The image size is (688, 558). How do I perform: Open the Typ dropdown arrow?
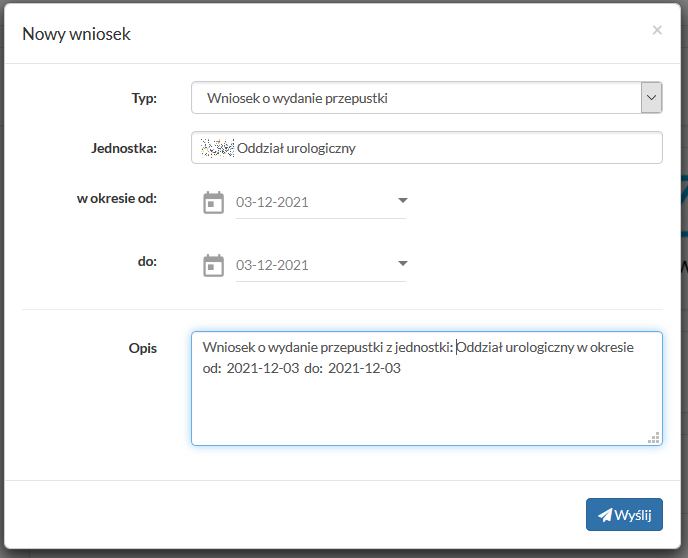coord(651,98)
